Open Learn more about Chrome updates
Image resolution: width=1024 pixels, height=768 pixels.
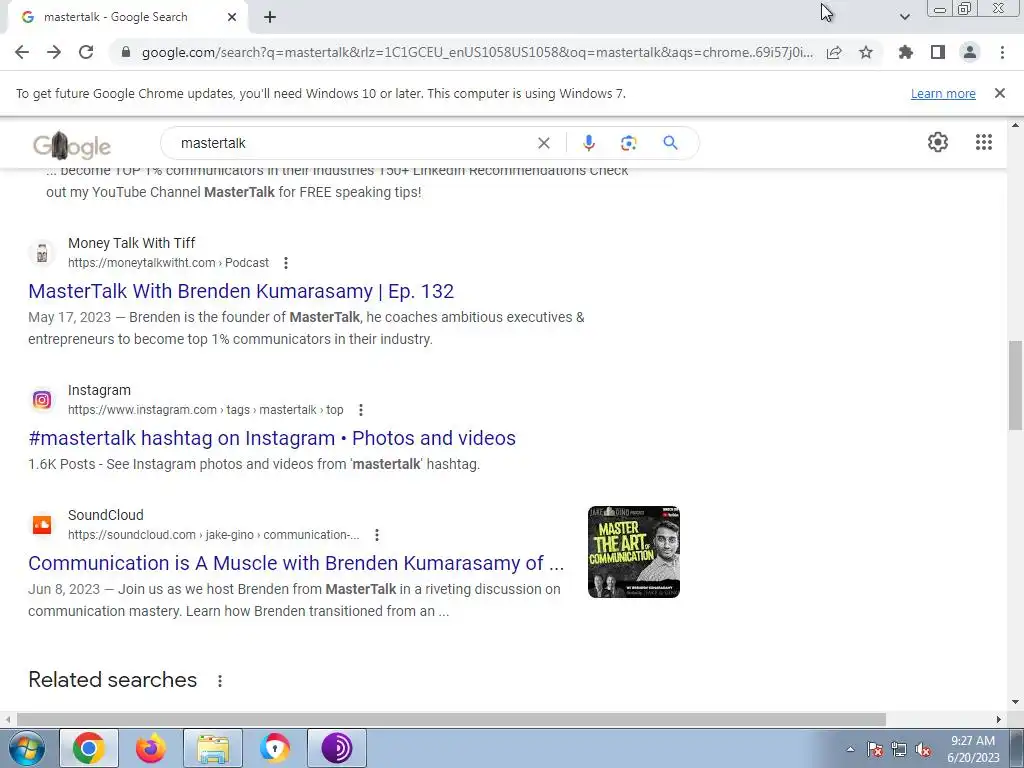(x=943, y=93)
